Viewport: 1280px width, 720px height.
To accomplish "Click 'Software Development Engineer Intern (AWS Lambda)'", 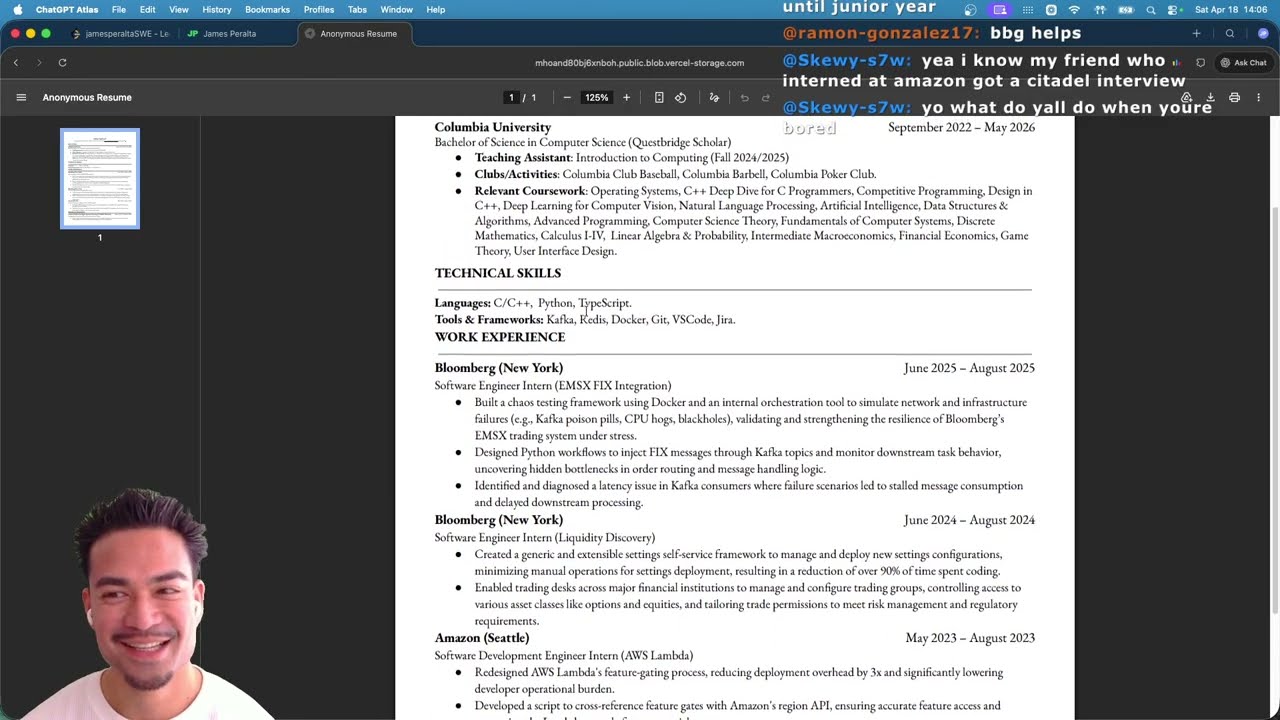I will tap(564, 655).
